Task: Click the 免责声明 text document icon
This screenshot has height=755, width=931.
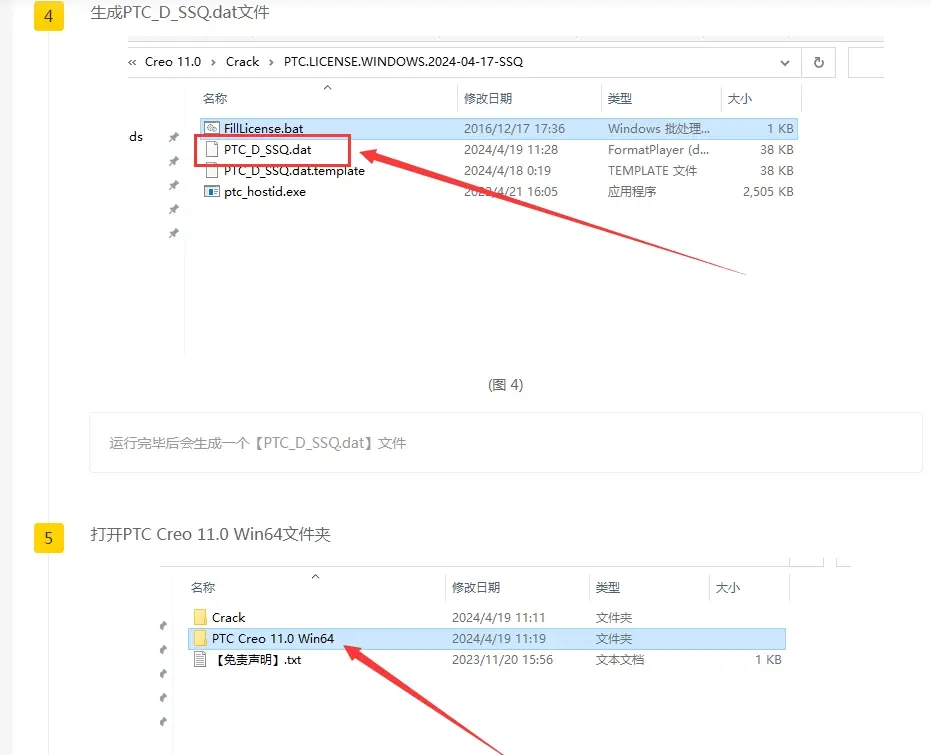Action: [200, 659]
